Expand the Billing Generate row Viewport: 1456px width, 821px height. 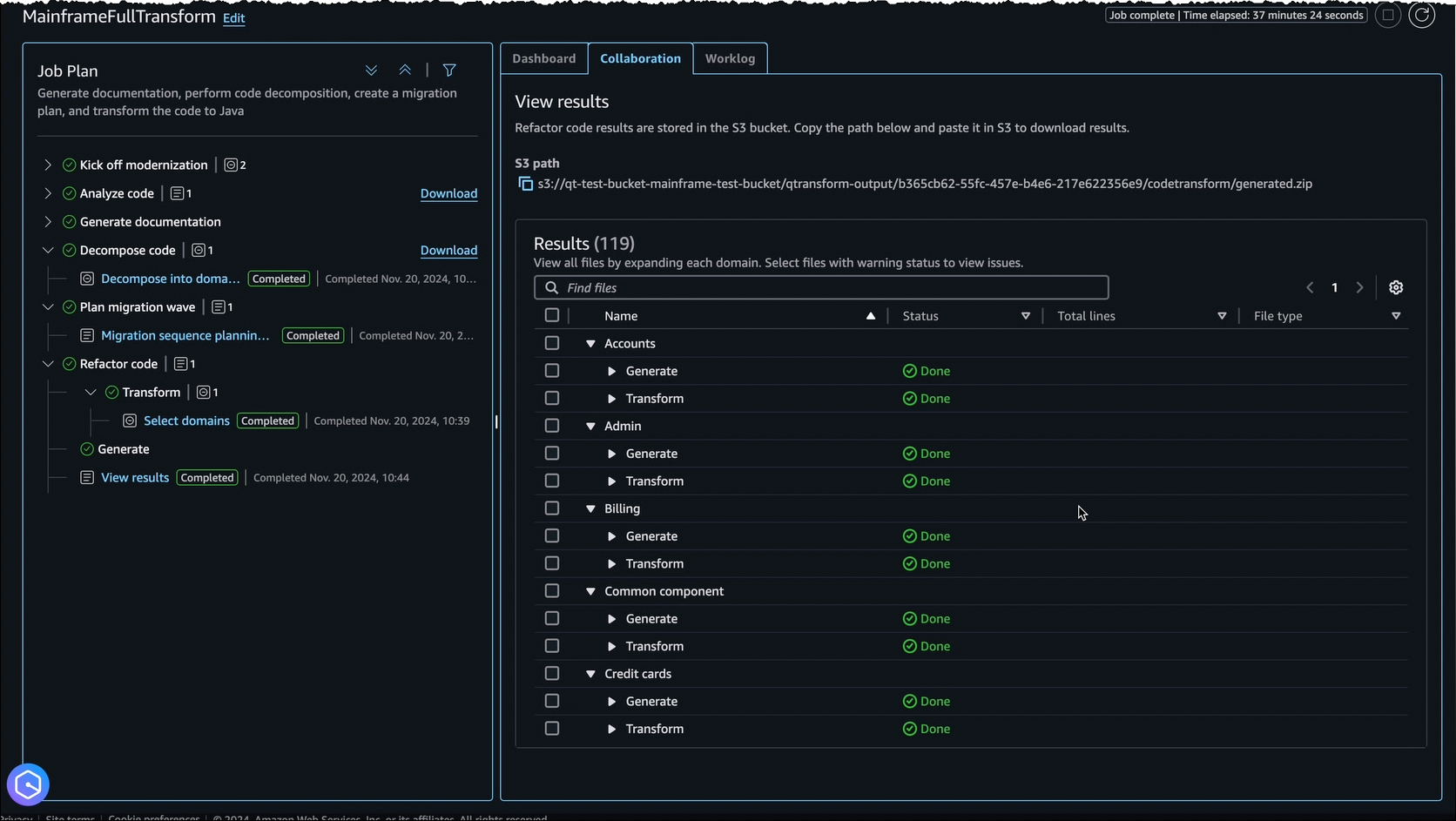tap(612, 536)
